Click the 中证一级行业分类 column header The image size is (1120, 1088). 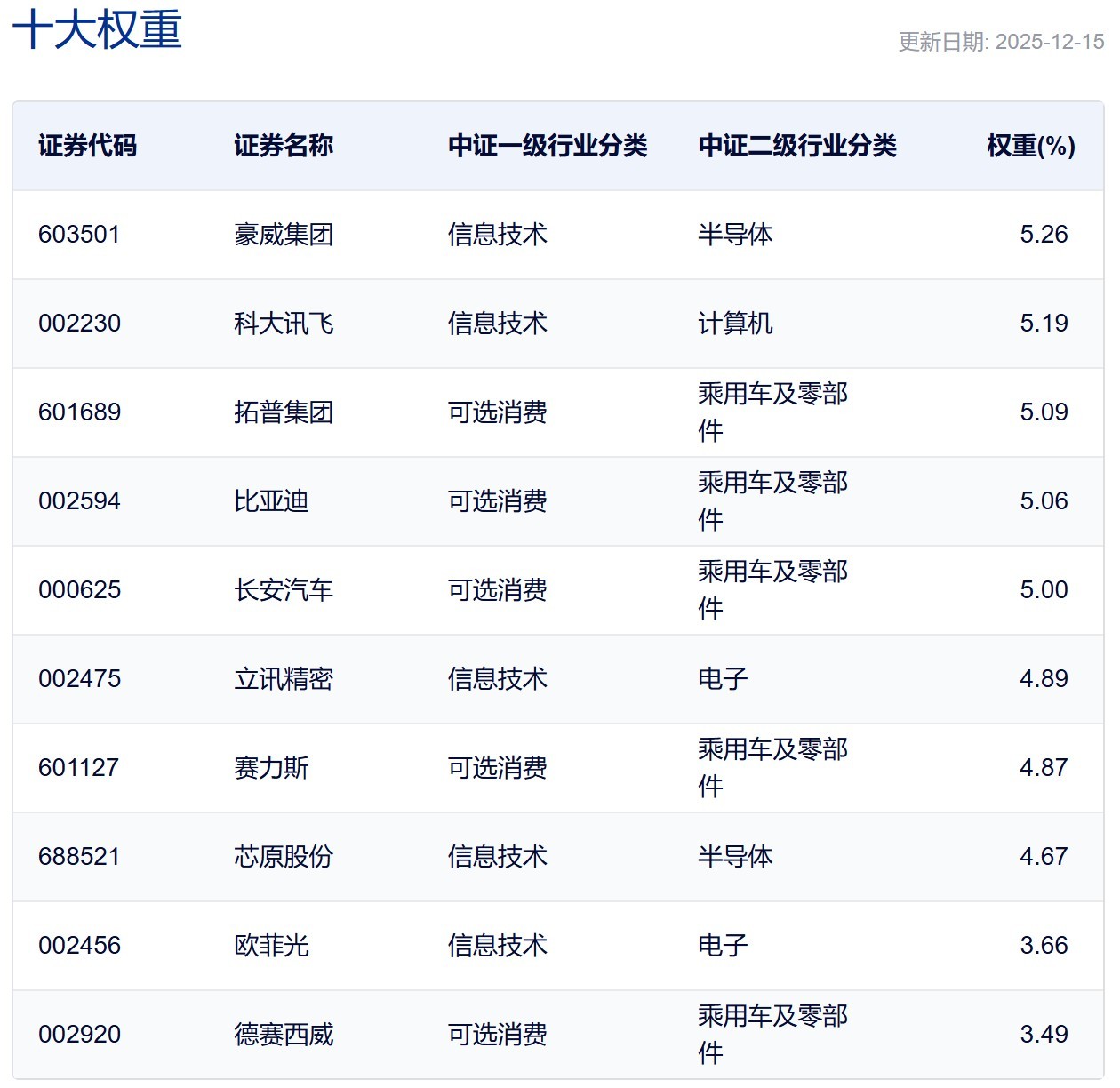548,146
